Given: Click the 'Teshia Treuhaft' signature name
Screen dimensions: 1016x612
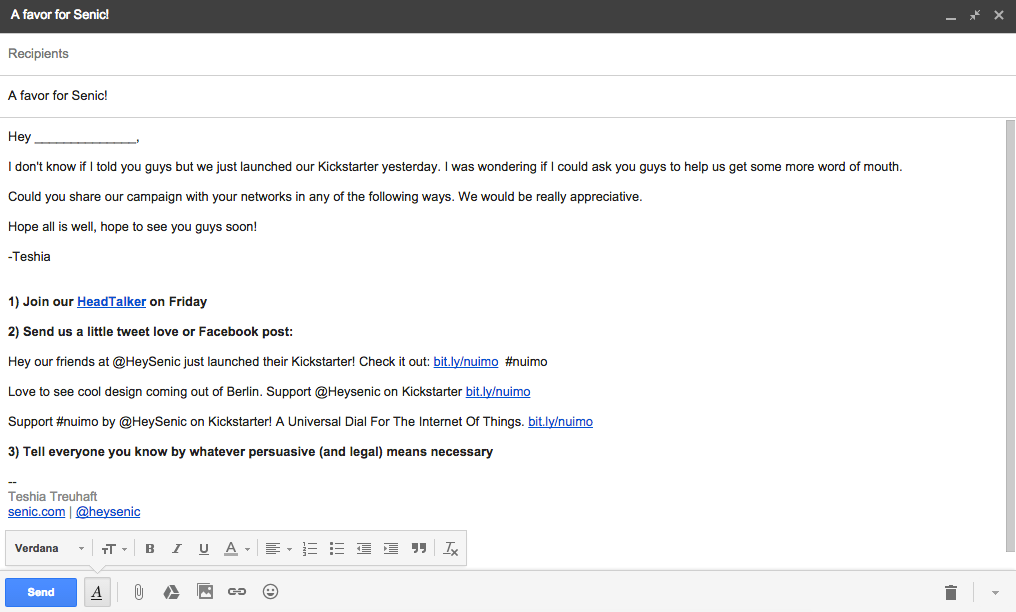Looking at the screenshot, I should click(52, 497).
